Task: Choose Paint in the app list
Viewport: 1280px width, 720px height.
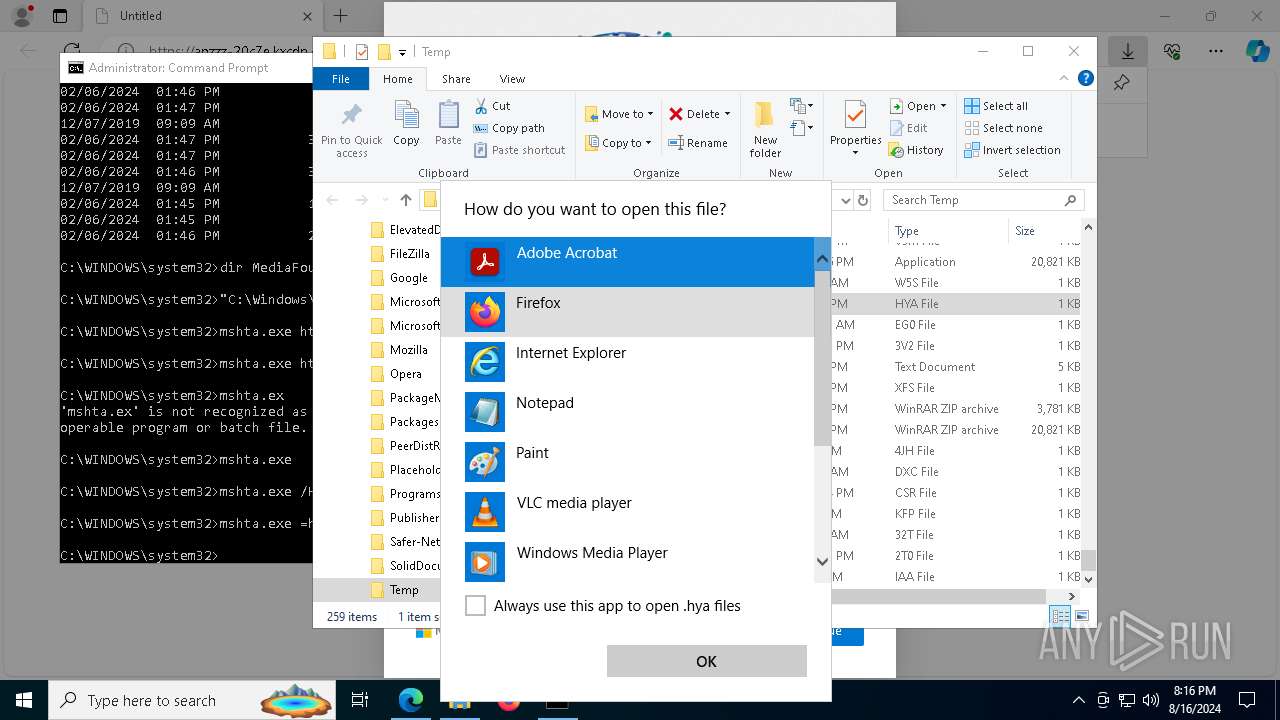Action: (x=628, y=462)
